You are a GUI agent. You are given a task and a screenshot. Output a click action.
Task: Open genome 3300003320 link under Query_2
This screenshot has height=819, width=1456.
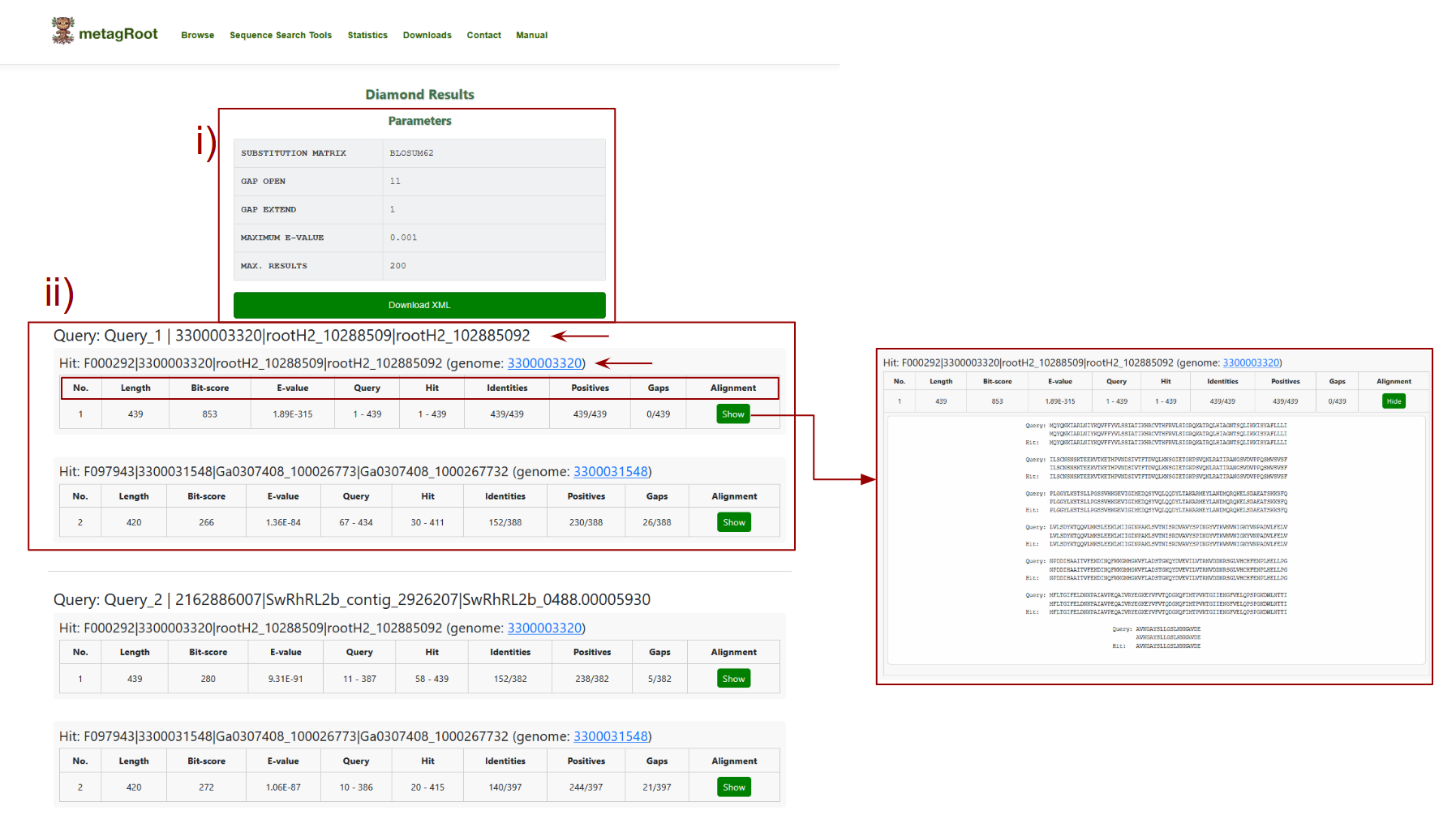[544, 628]
